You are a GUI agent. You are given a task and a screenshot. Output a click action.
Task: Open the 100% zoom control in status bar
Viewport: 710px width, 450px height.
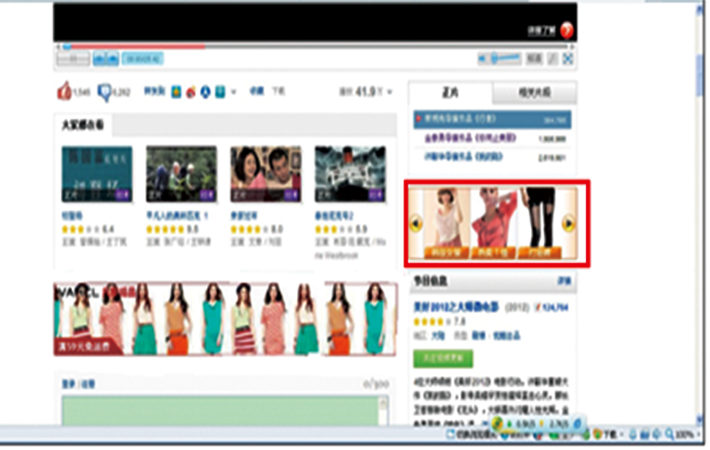(684, 435)
